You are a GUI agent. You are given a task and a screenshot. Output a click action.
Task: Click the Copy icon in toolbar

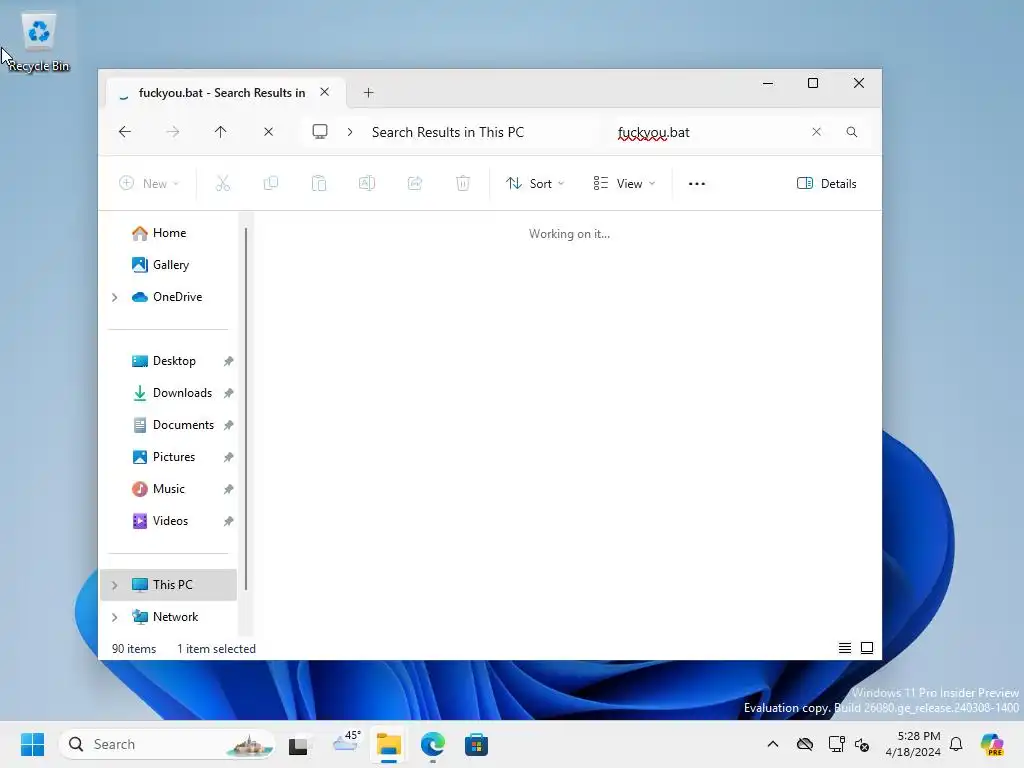tap(270, 184)
